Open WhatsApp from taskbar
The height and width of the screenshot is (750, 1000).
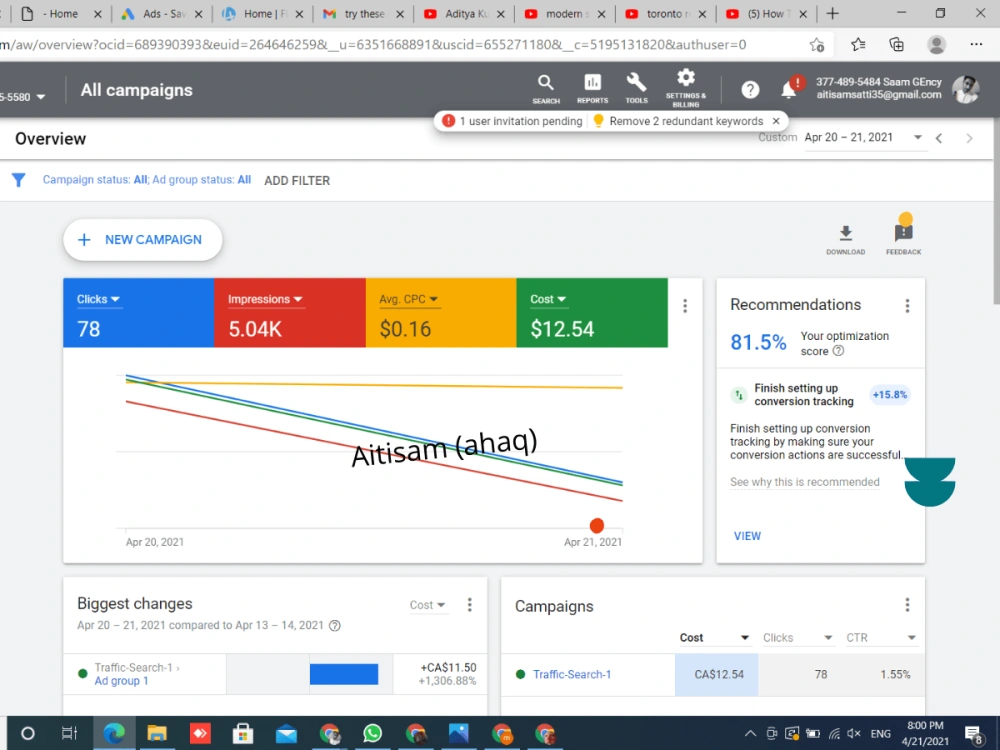click(372, 733)
